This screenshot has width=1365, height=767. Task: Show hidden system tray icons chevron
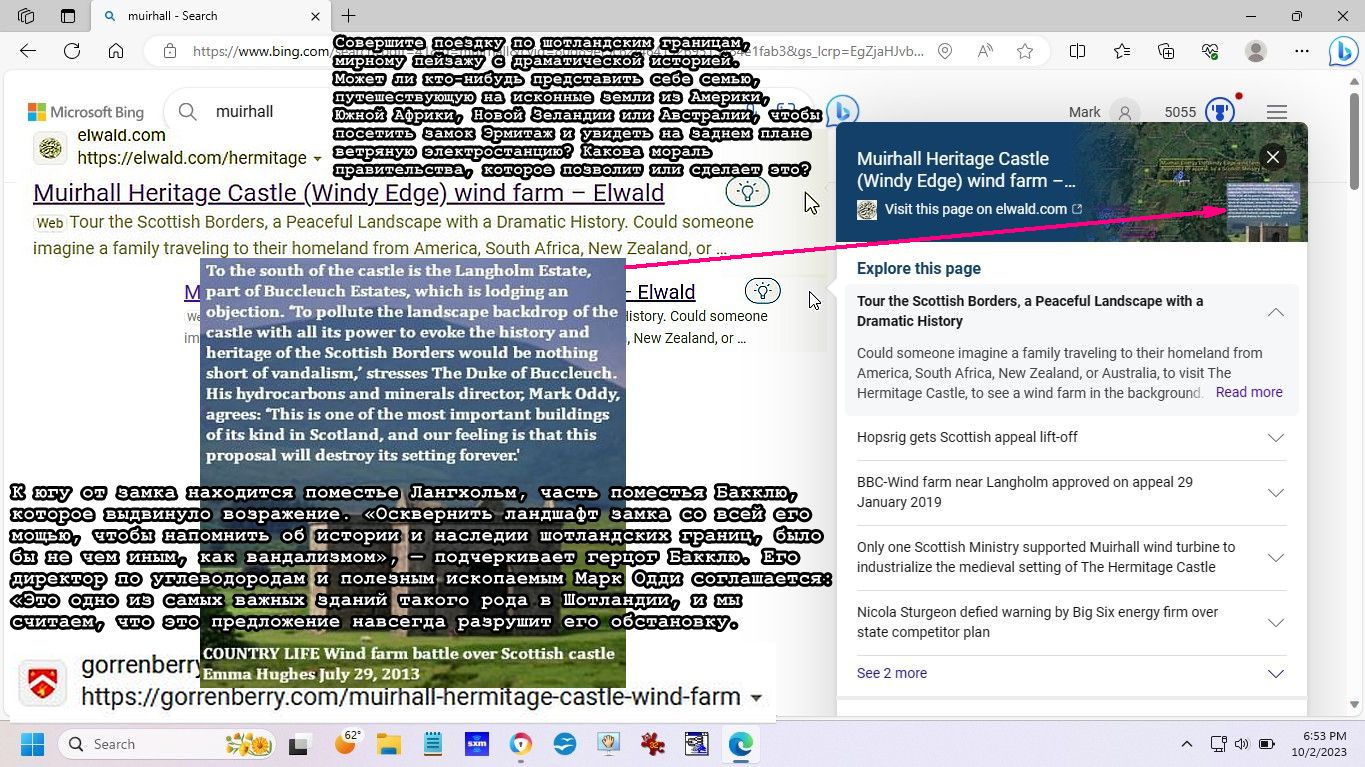(x=1187, y=744)
